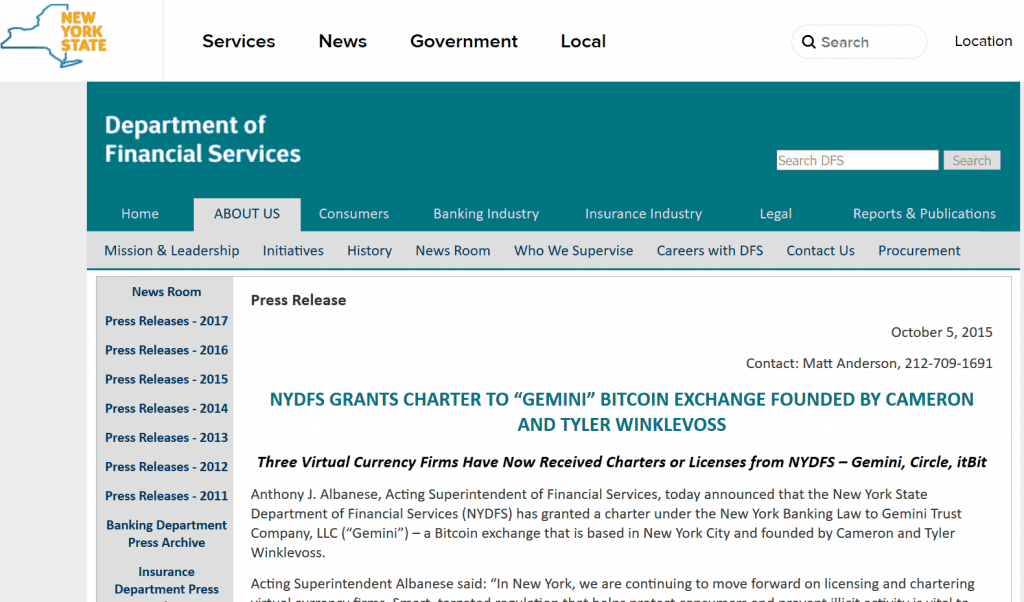Open the Contact Us link
Image resolution: width=1024 pixels, height=602 pixels.
click(x=820, y=251)
